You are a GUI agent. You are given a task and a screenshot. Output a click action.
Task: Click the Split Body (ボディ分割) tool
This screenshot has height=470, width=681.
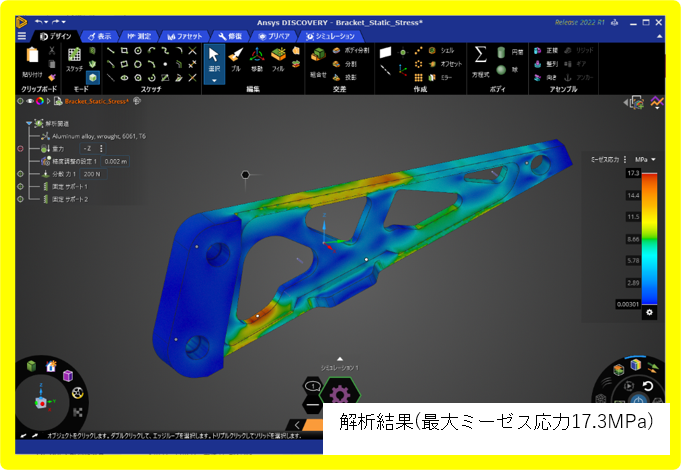coord(351,50)
